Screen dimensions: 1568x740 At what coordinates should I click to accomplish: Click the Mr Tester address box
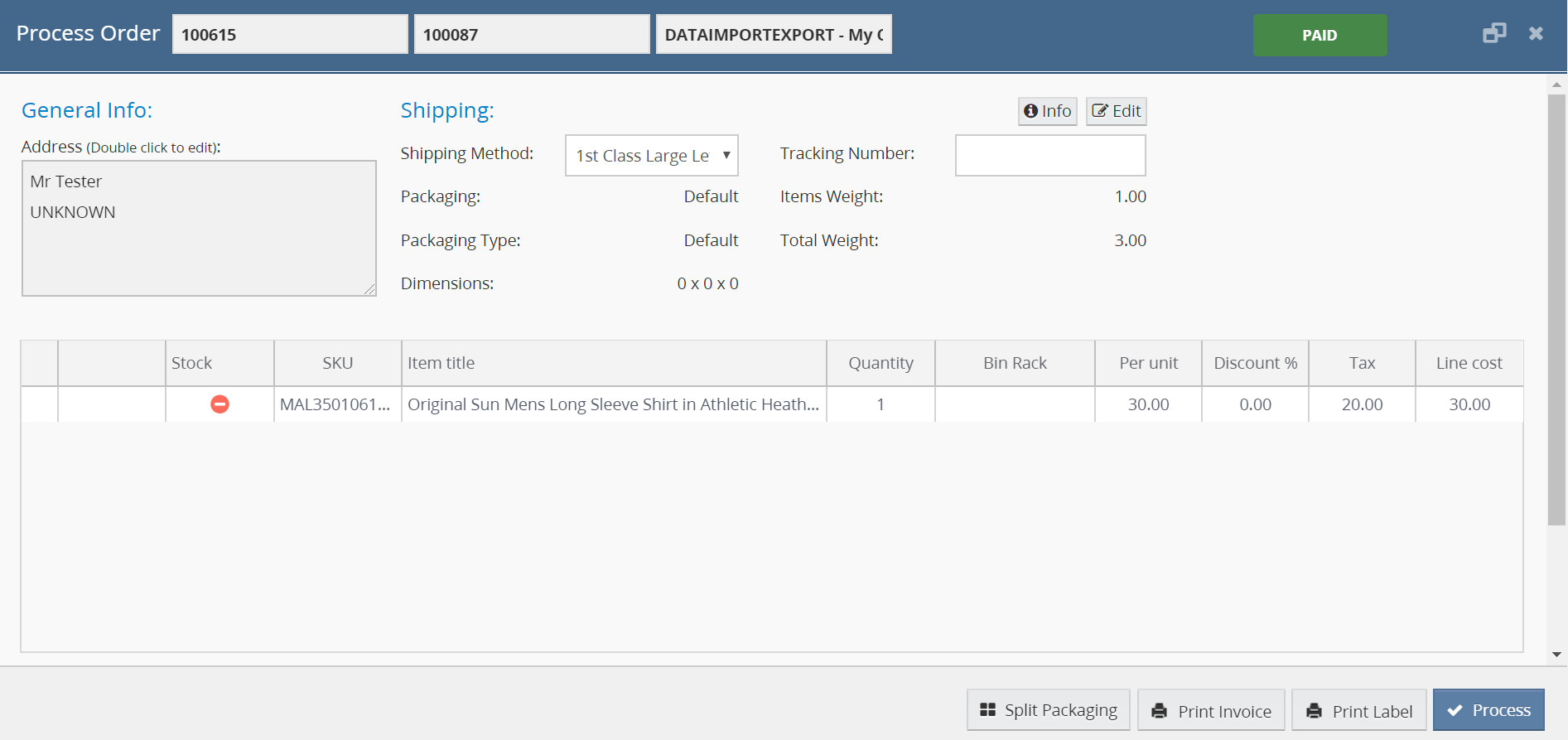[x=199, y=228]
